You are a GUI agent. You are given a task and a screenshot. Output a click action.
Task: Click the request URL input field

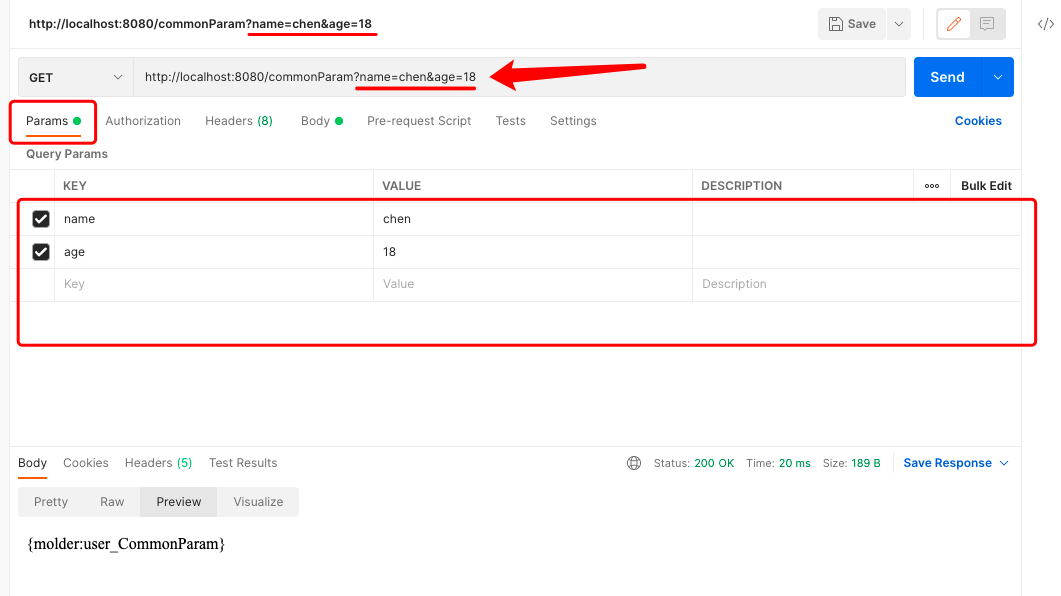[519, 77]
